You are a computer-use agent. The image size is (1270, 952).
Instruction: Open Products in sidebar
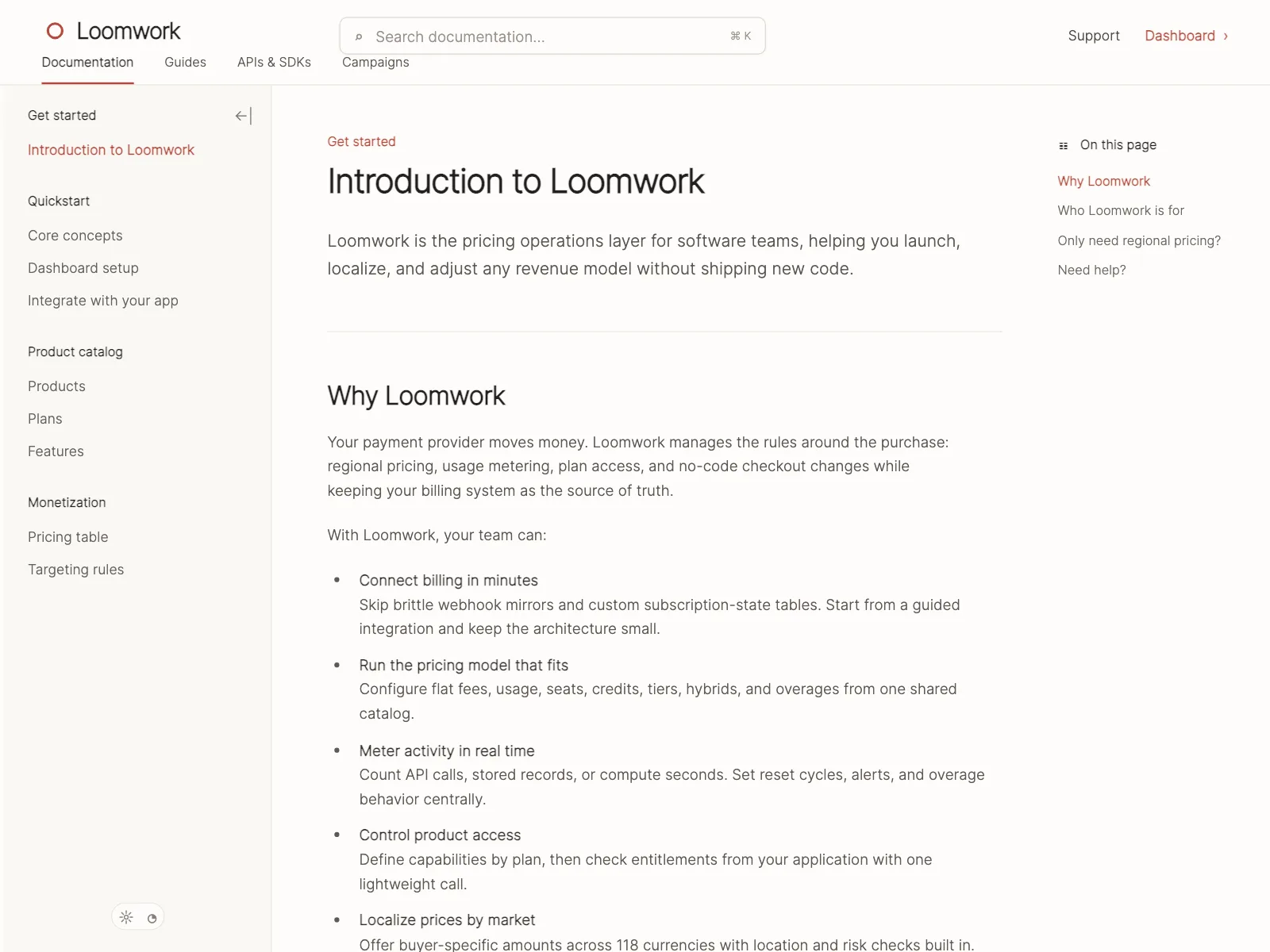coord(56,386)
